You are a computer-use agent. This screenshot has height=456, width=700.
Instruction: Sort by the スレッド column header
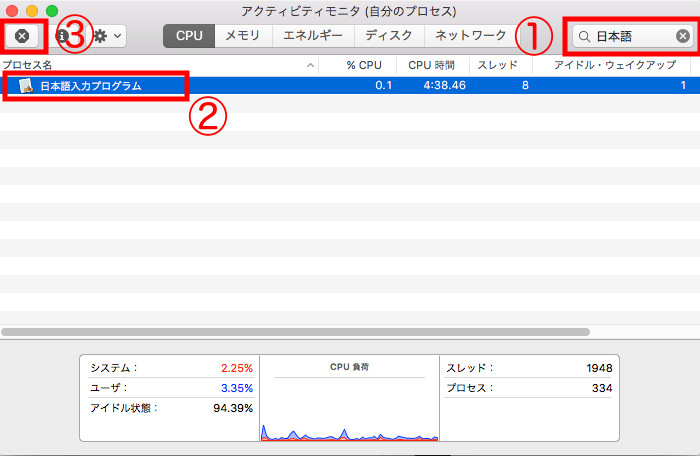[x=497, y=65]
